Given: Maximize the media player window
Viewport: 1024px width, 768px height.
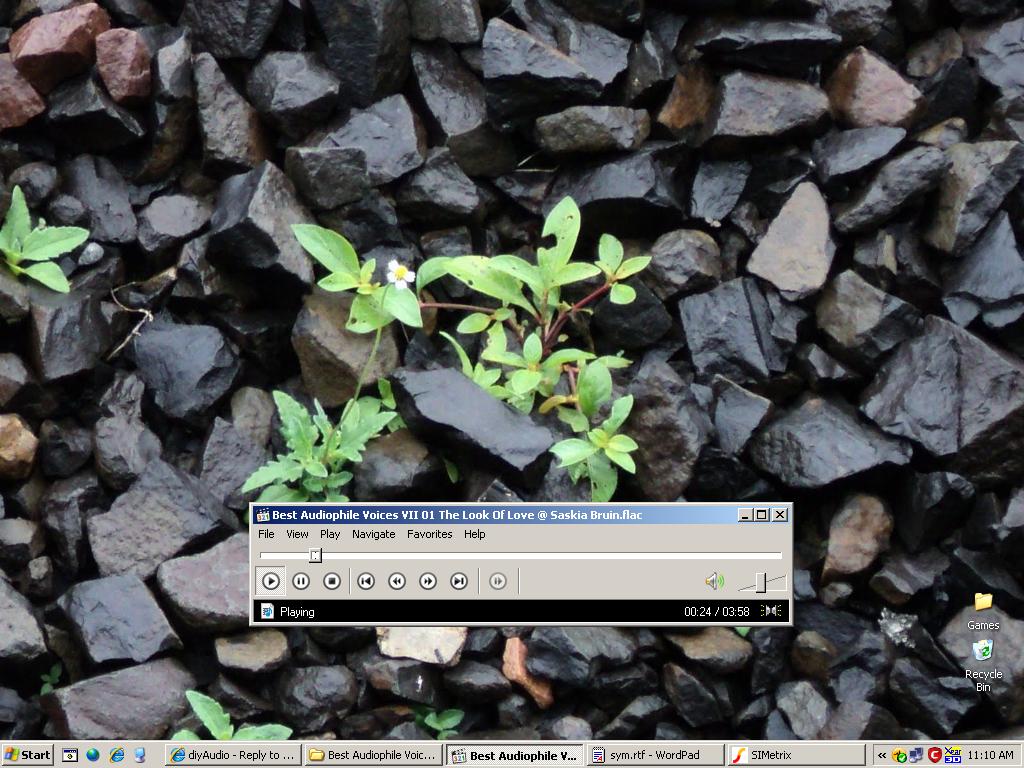Looking at the screenshot, I should (x=762, y=515).
